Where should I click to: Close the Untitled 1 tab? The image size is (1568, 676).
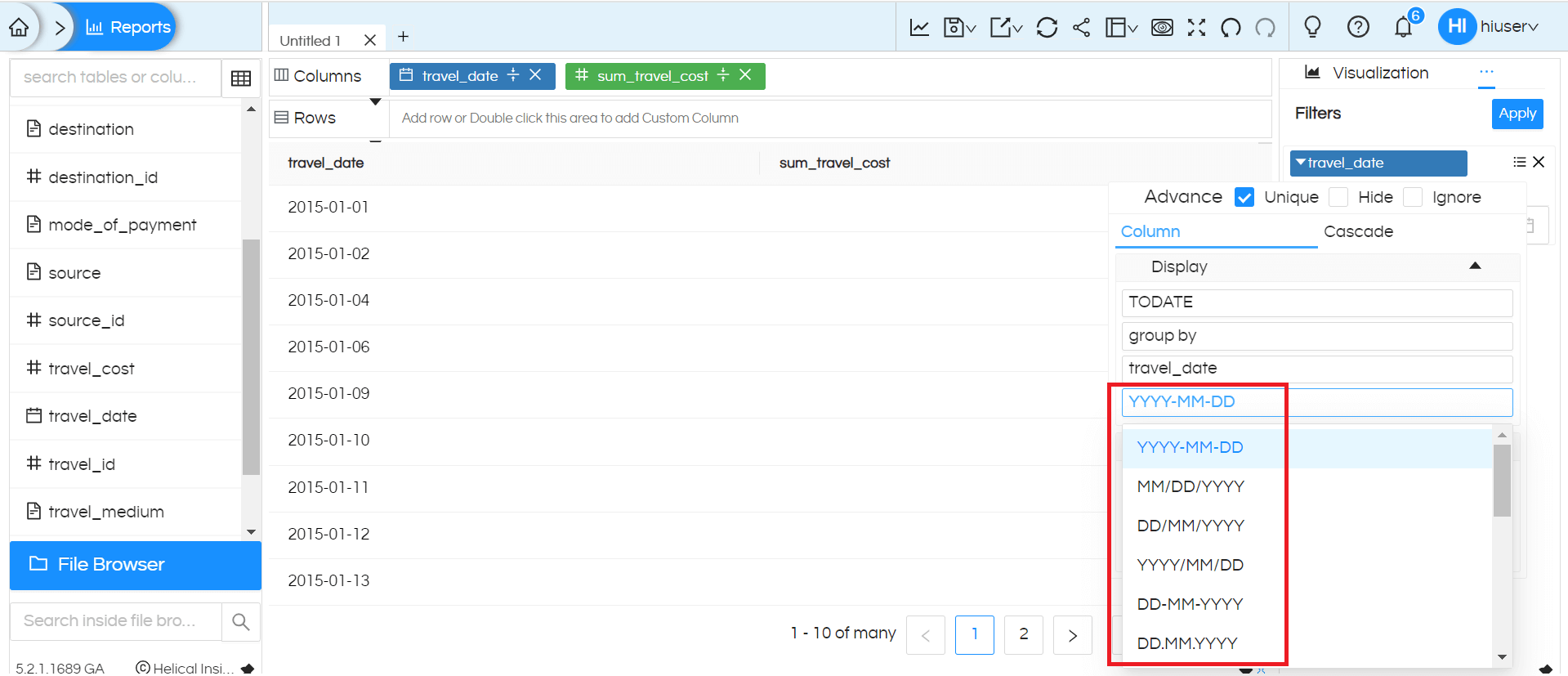(x=370, y=40)
